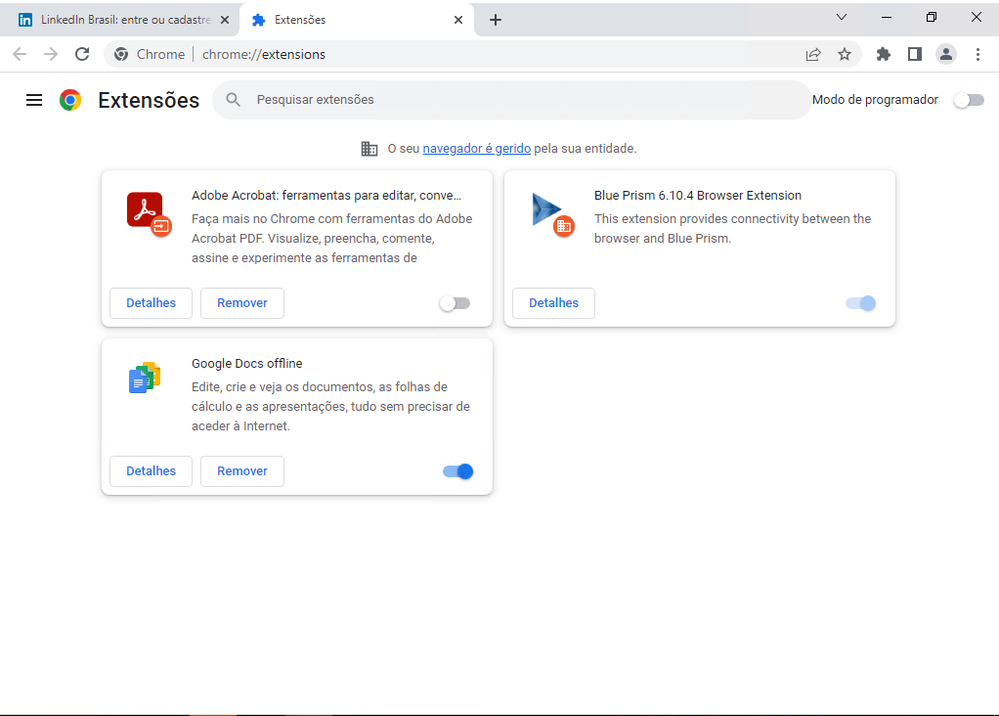This screenshot has width=999, height=716.
Task: Open the side panel icon
Action: coord(914,54)
